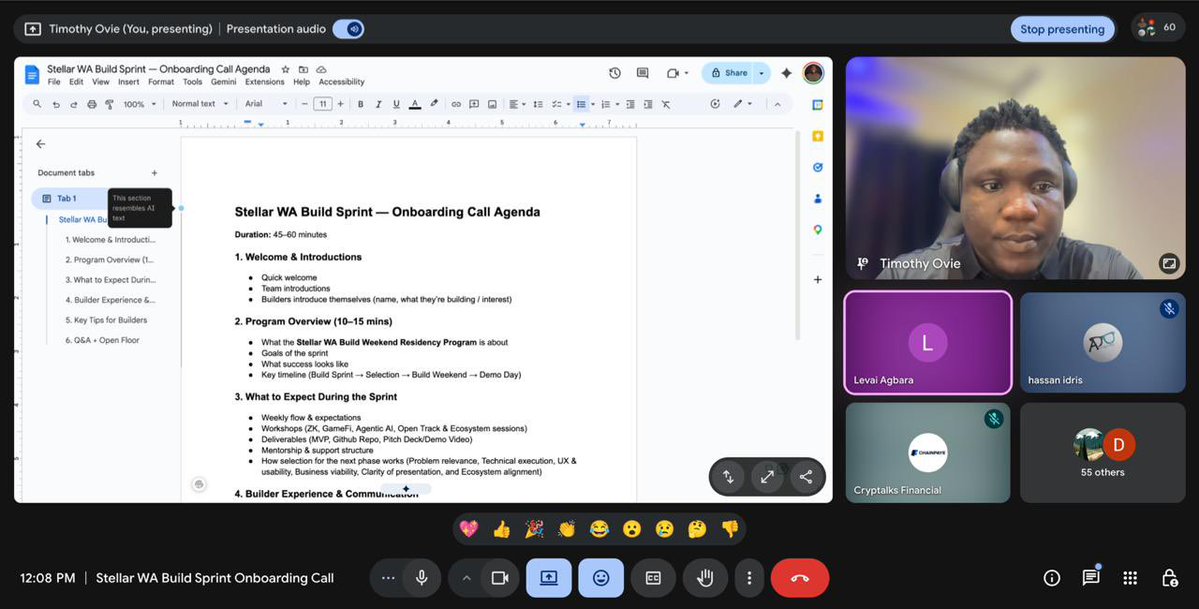Send the party popper reaction
This screenshot has width=1199, height=609.
coord(535,529)
